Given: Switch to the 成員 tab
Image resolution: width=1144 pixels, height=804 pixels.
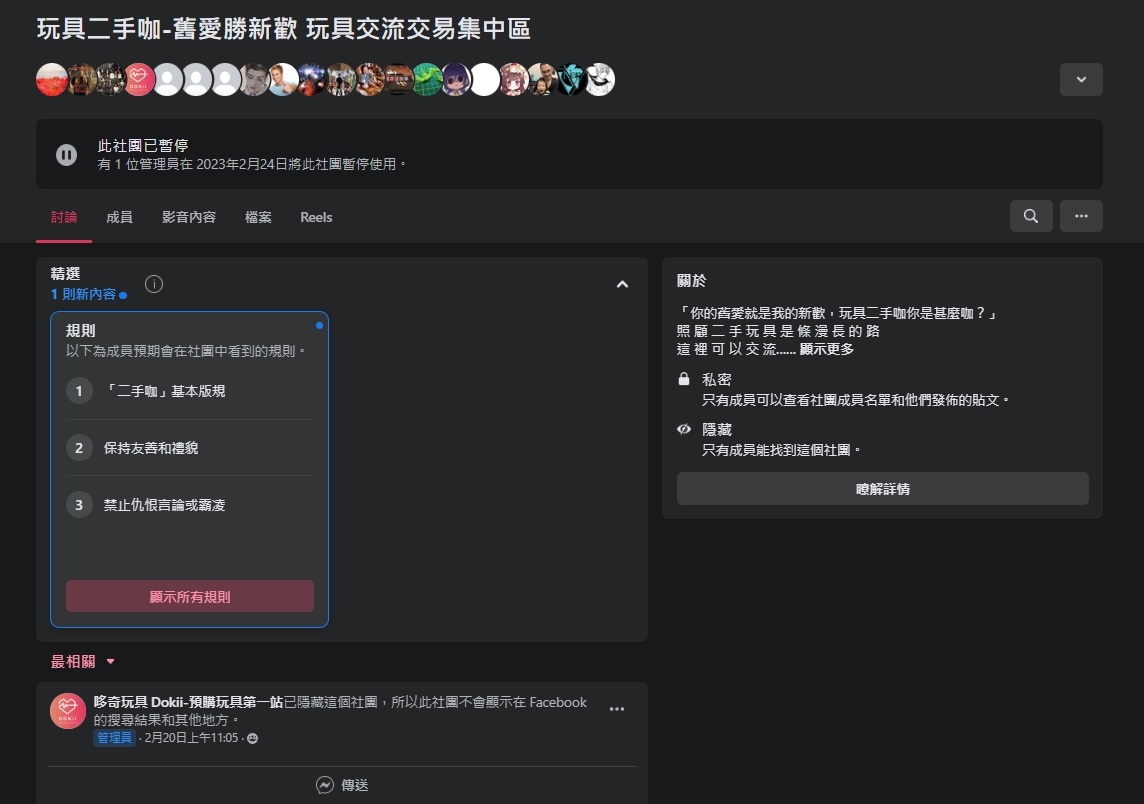Looking at the screenshot, I should 120,217.
